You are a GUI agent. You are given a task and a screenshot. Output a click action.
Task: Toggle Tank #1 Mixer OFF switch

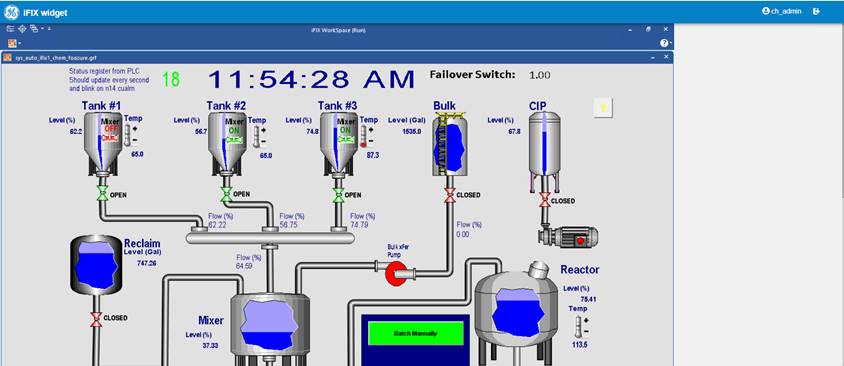109,139
